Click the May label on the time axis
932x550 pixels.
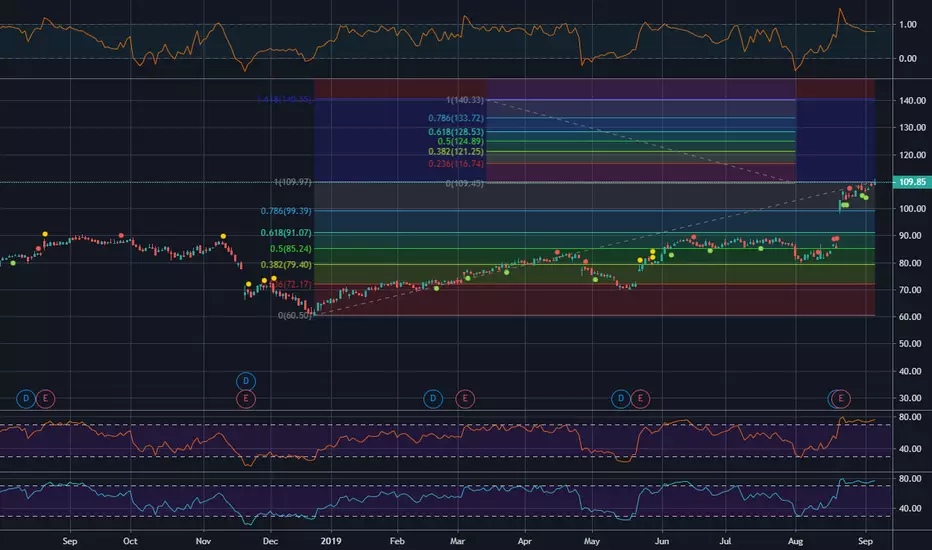(591, 541)
